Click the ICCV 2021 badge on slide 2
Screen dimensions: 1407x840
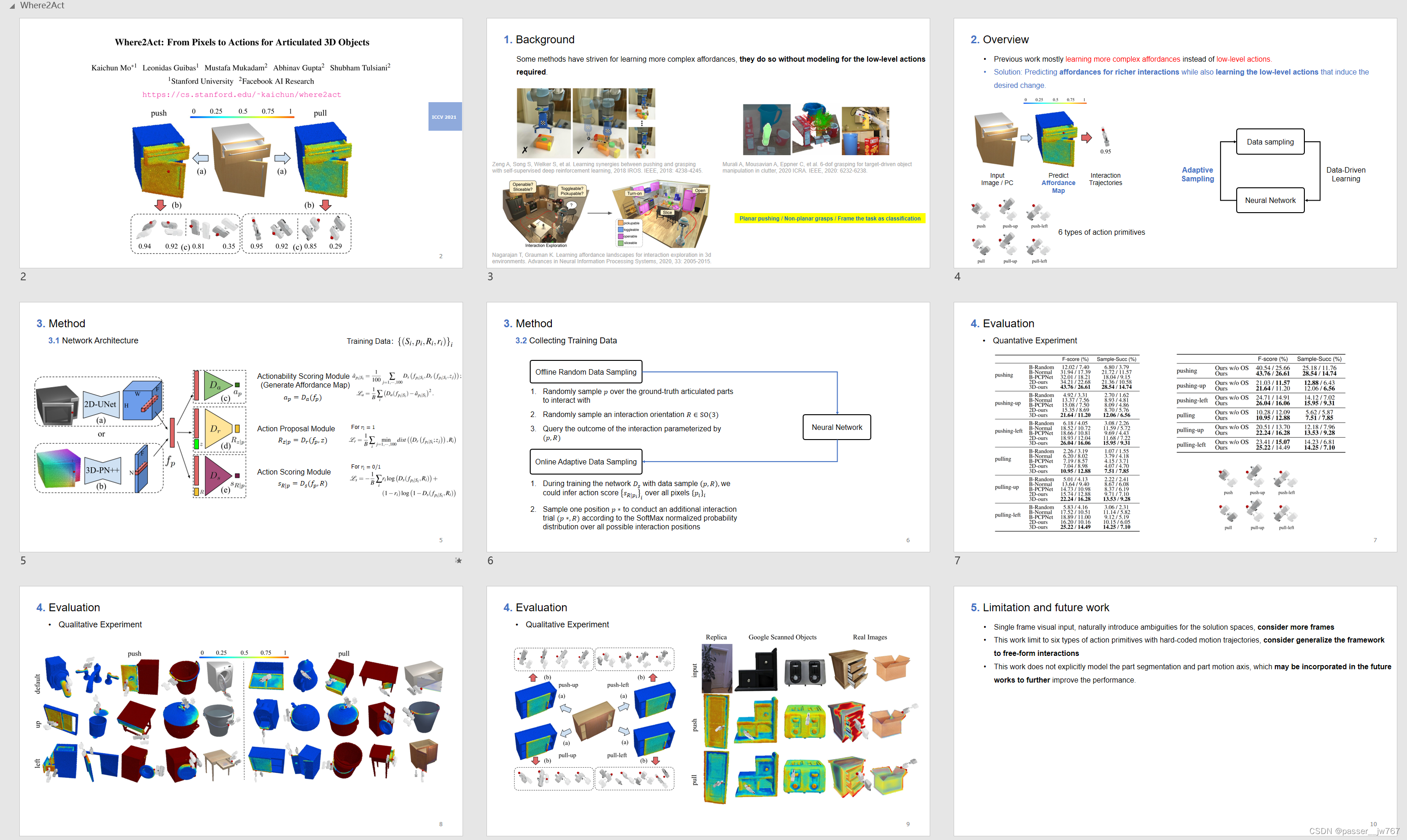(445, 116)
